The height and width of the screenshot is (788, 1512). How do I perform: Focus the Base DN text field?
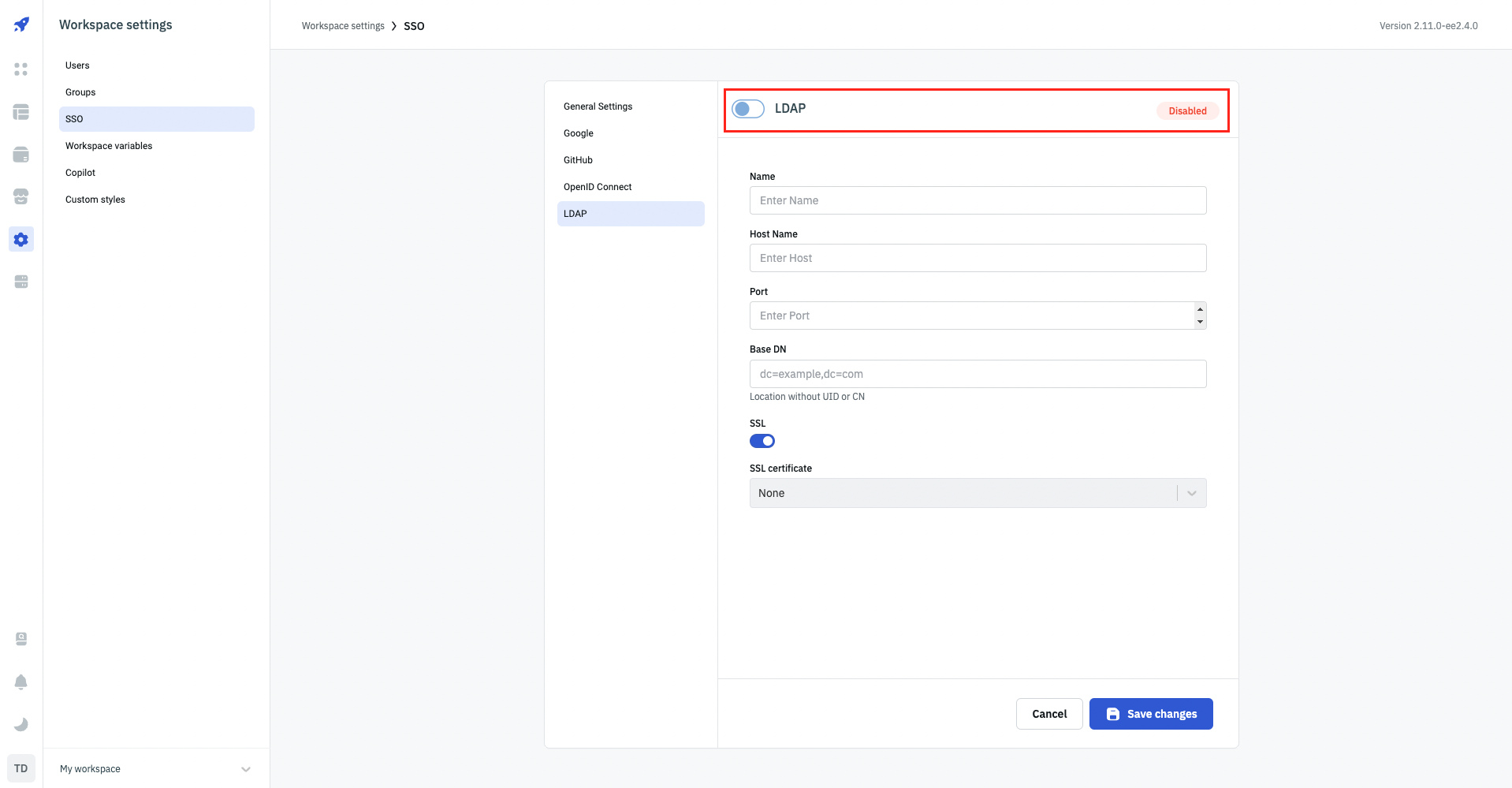pyautogui.click(x=977, y=374)
